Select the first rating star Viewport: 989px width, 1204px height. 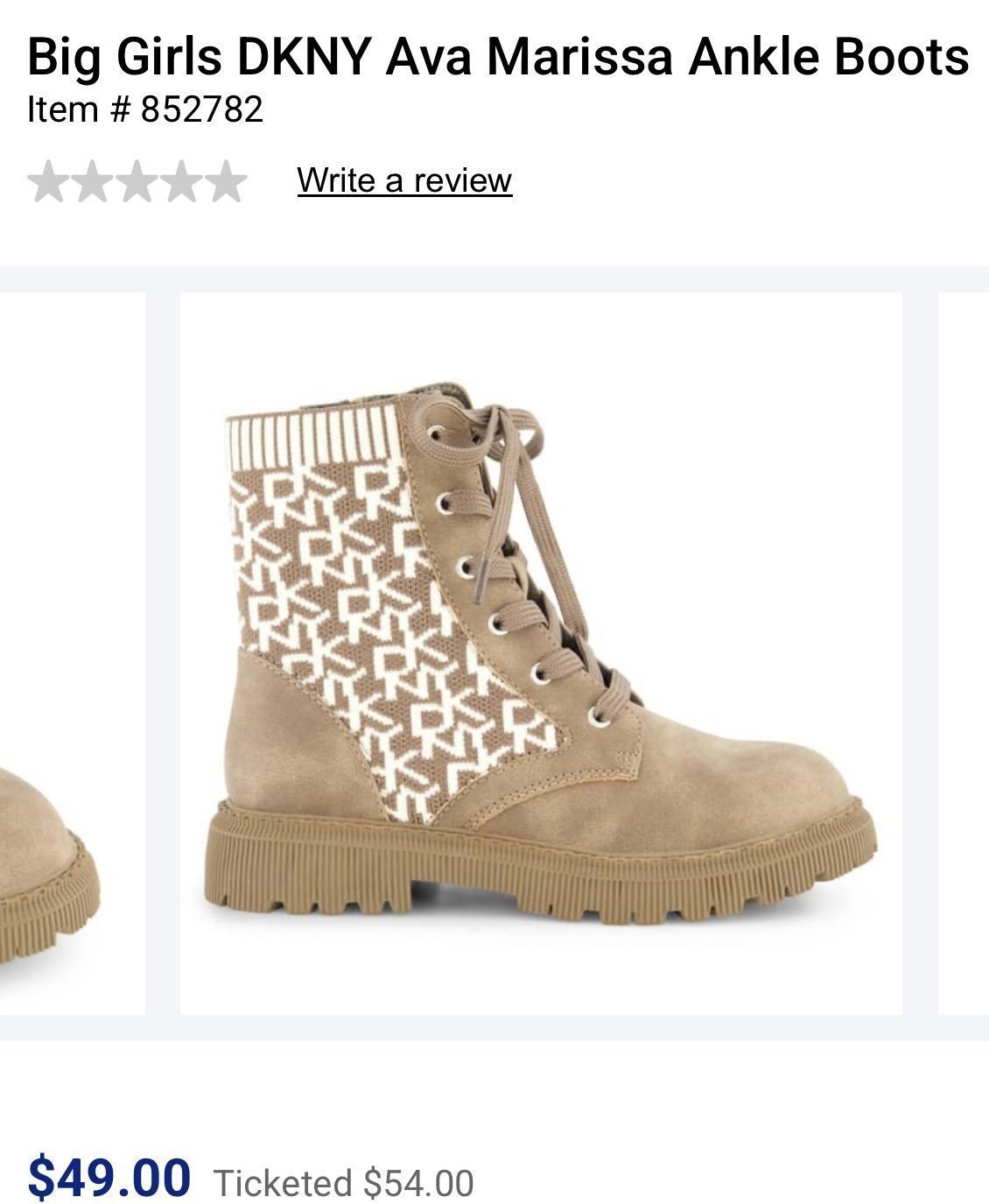49,181
